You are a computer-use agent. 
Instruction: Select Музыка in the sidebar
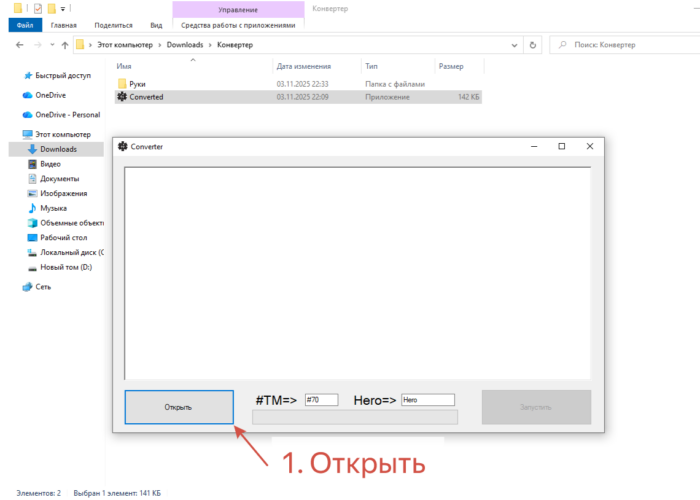tap(53, 208)
